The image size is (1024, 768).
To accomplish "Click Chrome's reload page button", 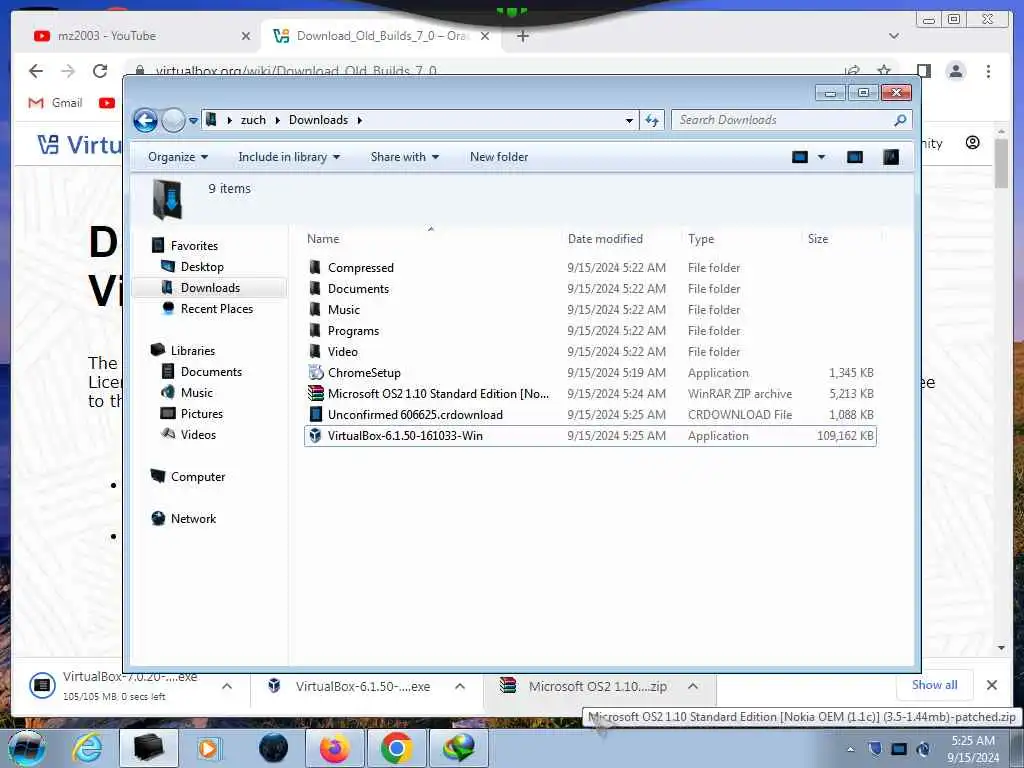I will (100, 71).
